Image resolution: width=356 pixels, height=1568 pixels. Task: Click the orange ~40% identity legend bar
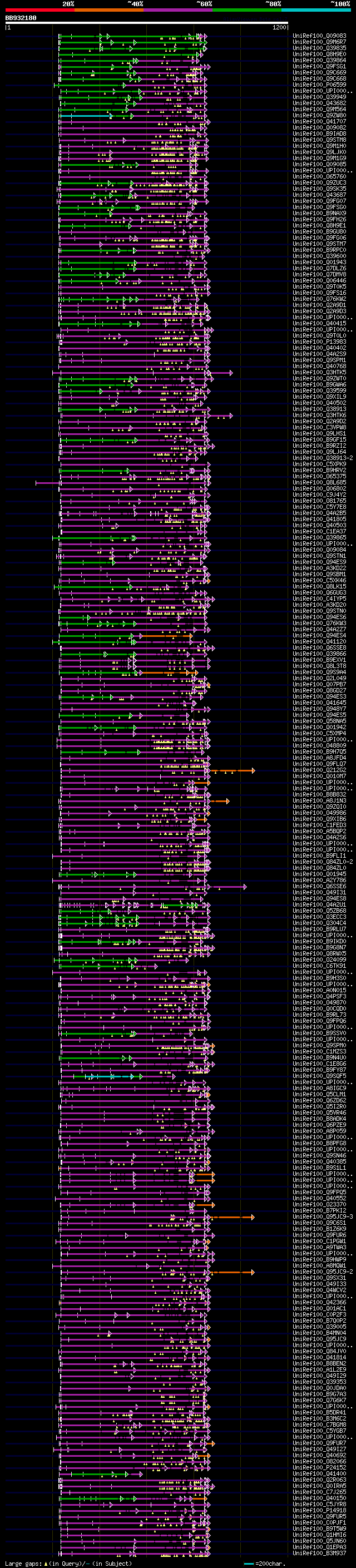coord(108,10)
